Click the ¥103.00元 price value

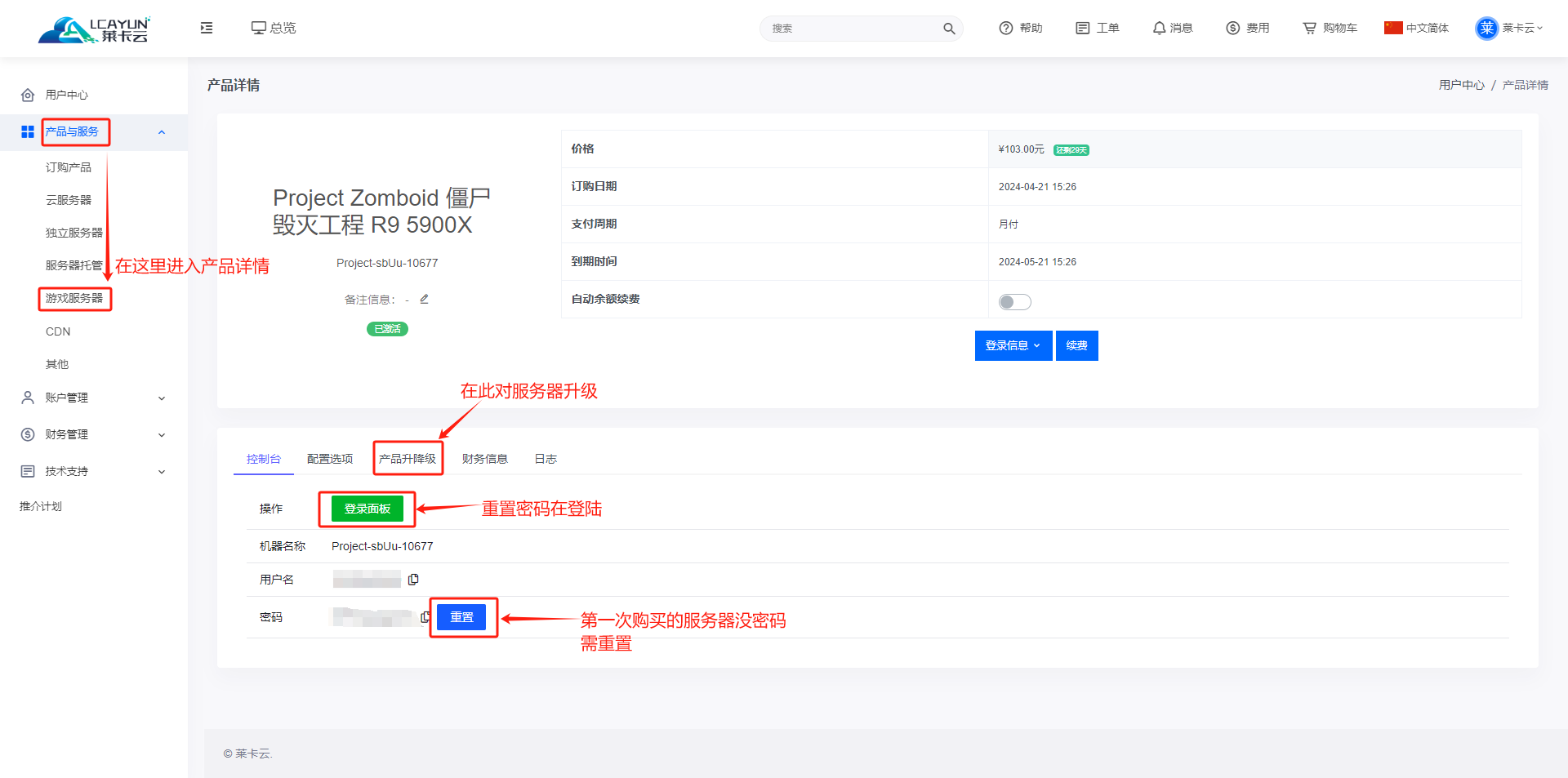pos(1022,149)
